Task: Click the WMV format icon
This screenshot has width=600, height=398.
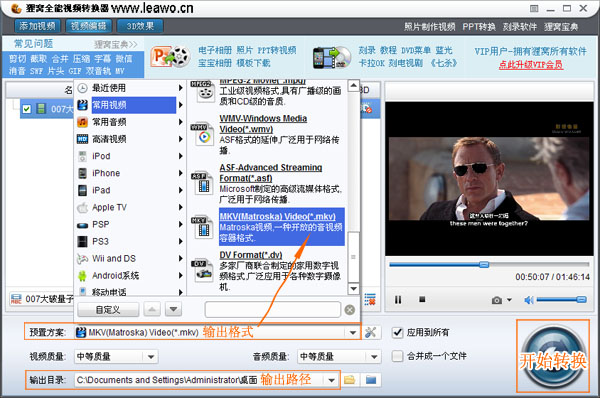Action: [x=202, y=134]
